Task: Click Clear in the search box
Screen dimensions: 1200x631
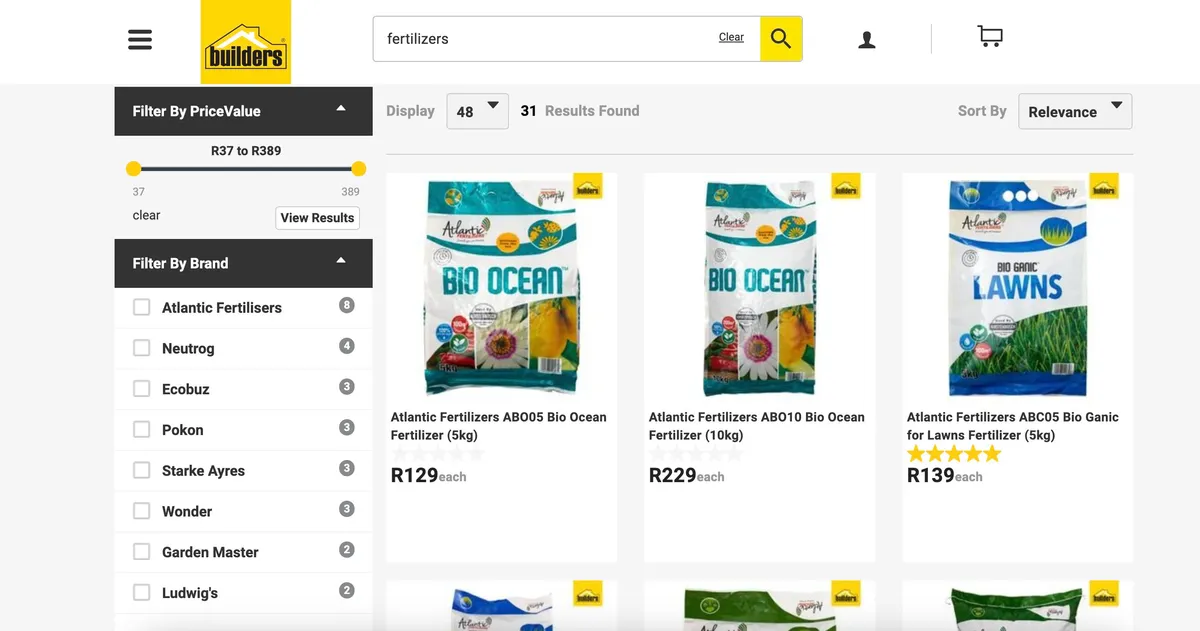Action: point(731,38)
